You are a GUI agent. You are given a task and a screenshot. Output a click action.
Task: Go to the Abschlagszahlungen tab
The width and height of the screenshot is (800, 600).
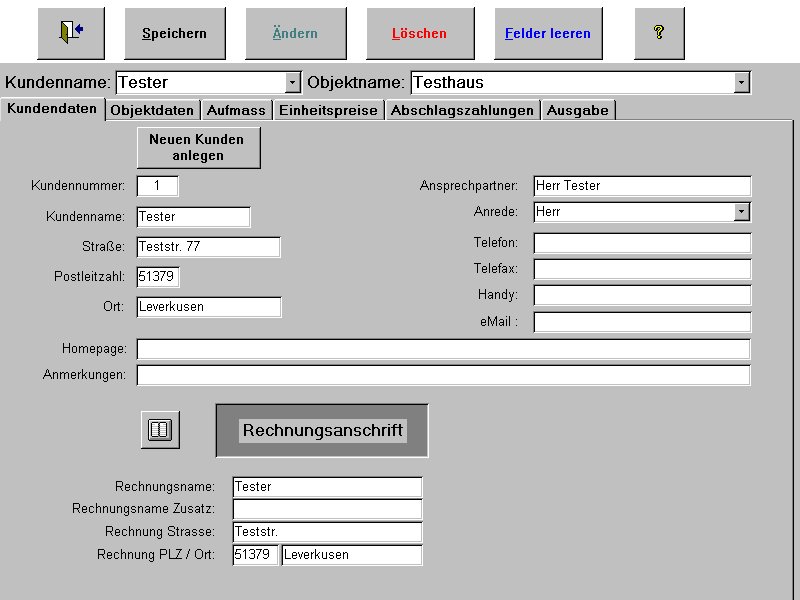pos(462,110)
